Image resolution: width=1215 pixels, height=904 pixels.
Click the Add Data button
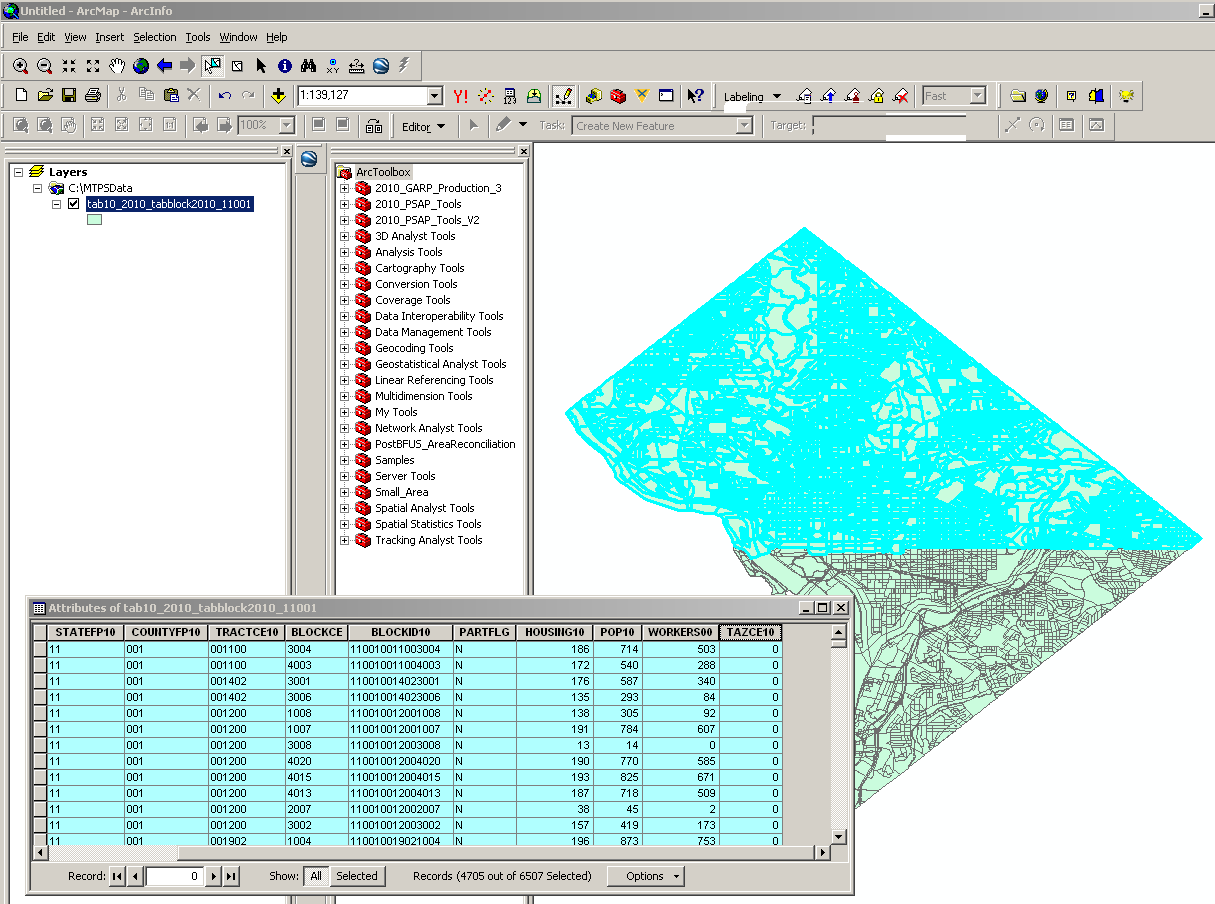(x=278, y=96)
